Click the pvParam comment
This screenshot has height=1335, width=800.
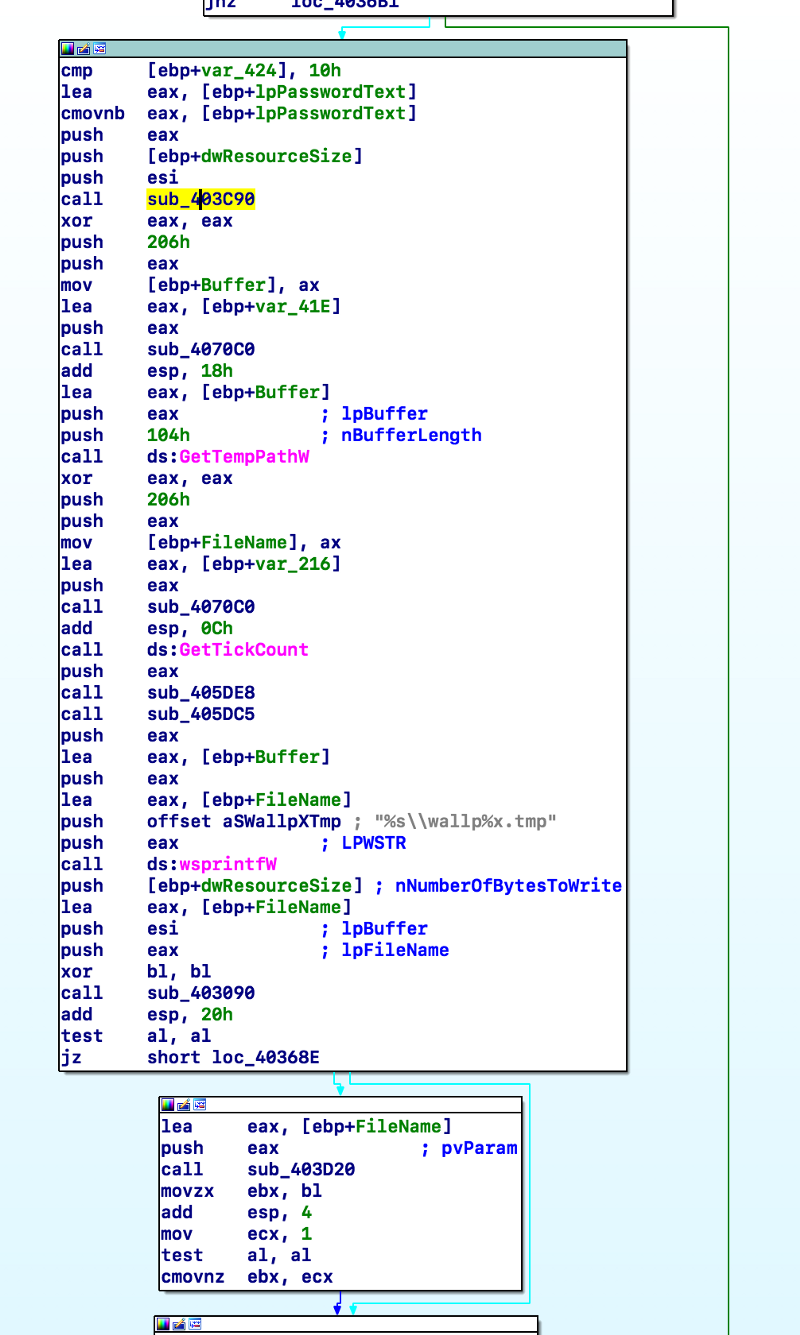[x=479, y=1148]
